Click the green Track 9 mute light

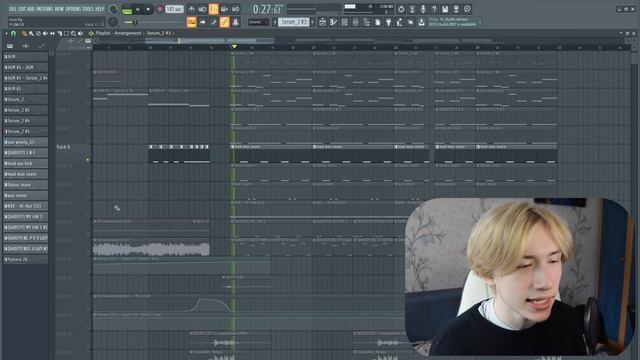(x=87, y=160)
